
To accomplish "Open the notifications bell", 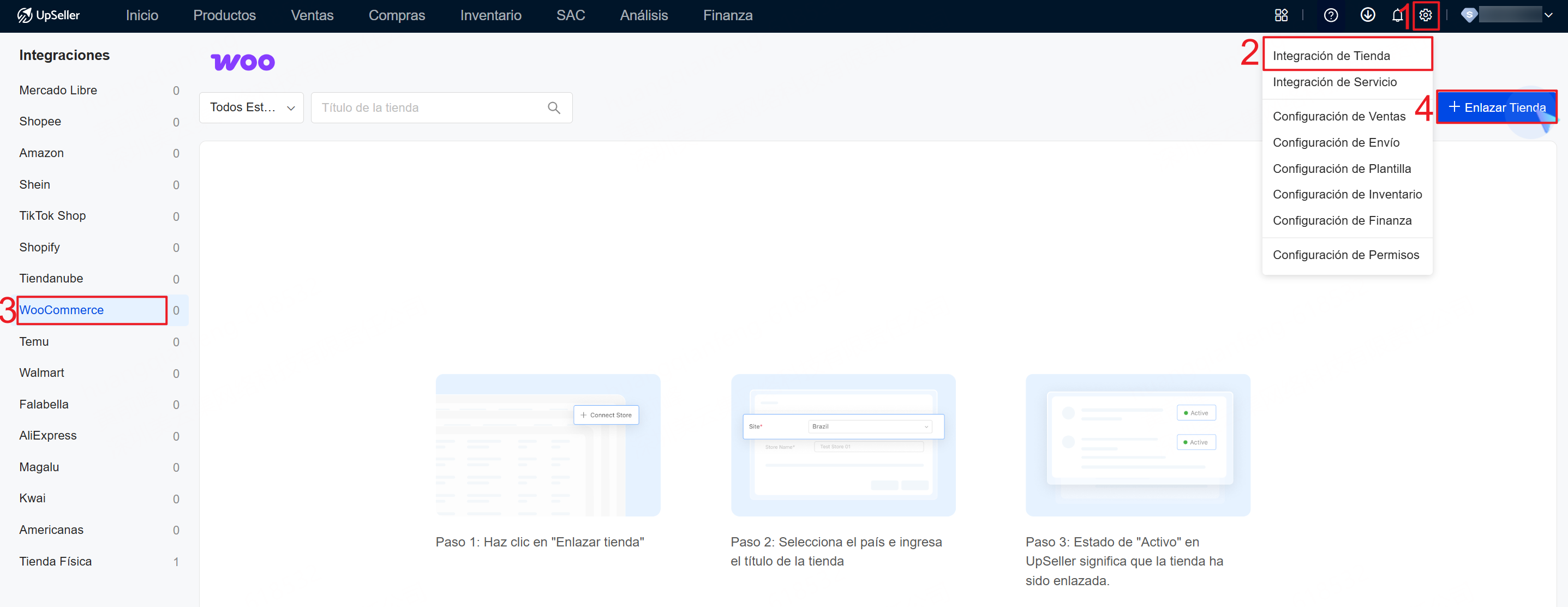I will point(1398,15).
